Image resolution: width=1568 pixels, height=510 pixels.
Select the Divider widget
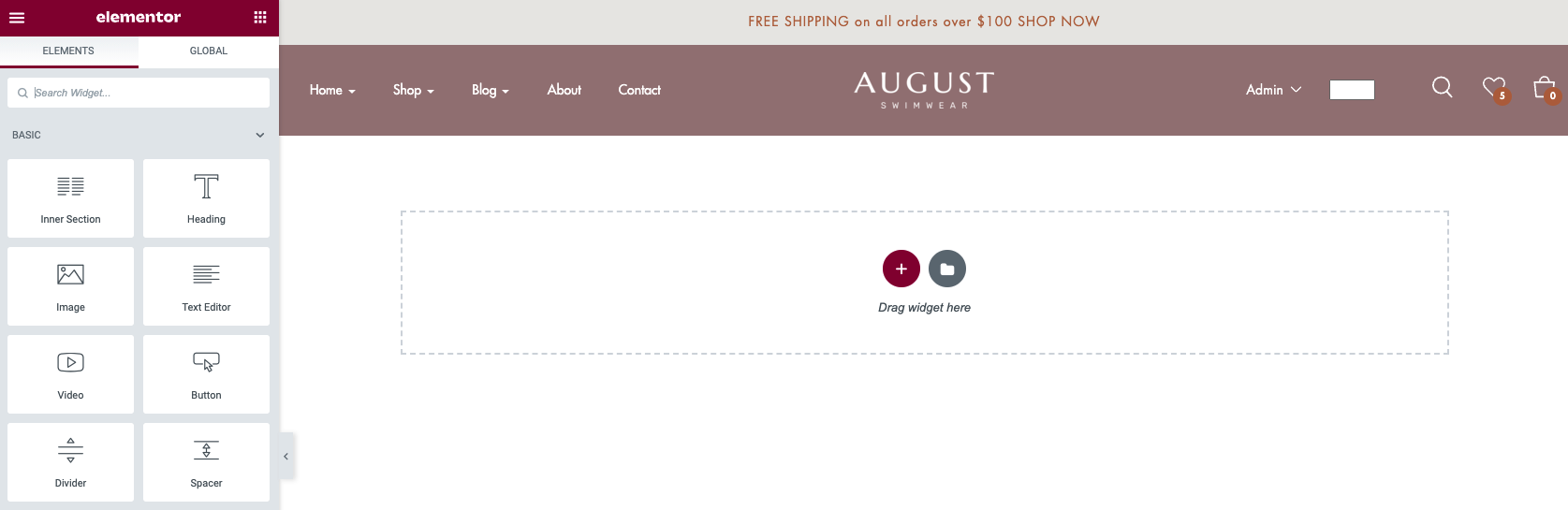click(71, 462)
